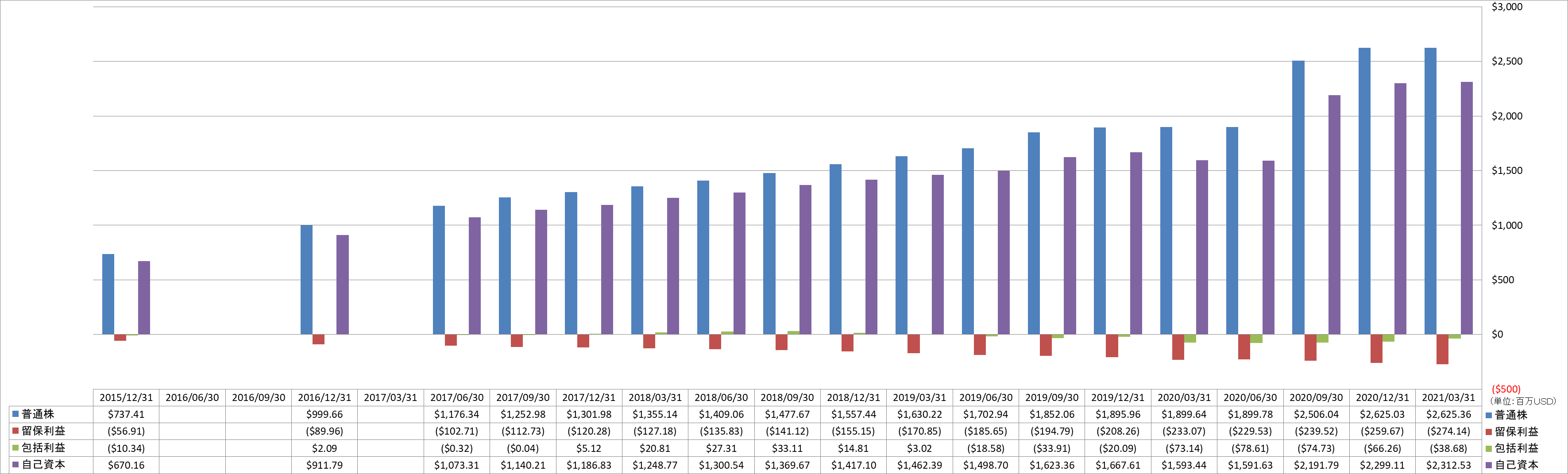Click the blue 普通株 bar for 2020/09/30

tap(1298, 197)
